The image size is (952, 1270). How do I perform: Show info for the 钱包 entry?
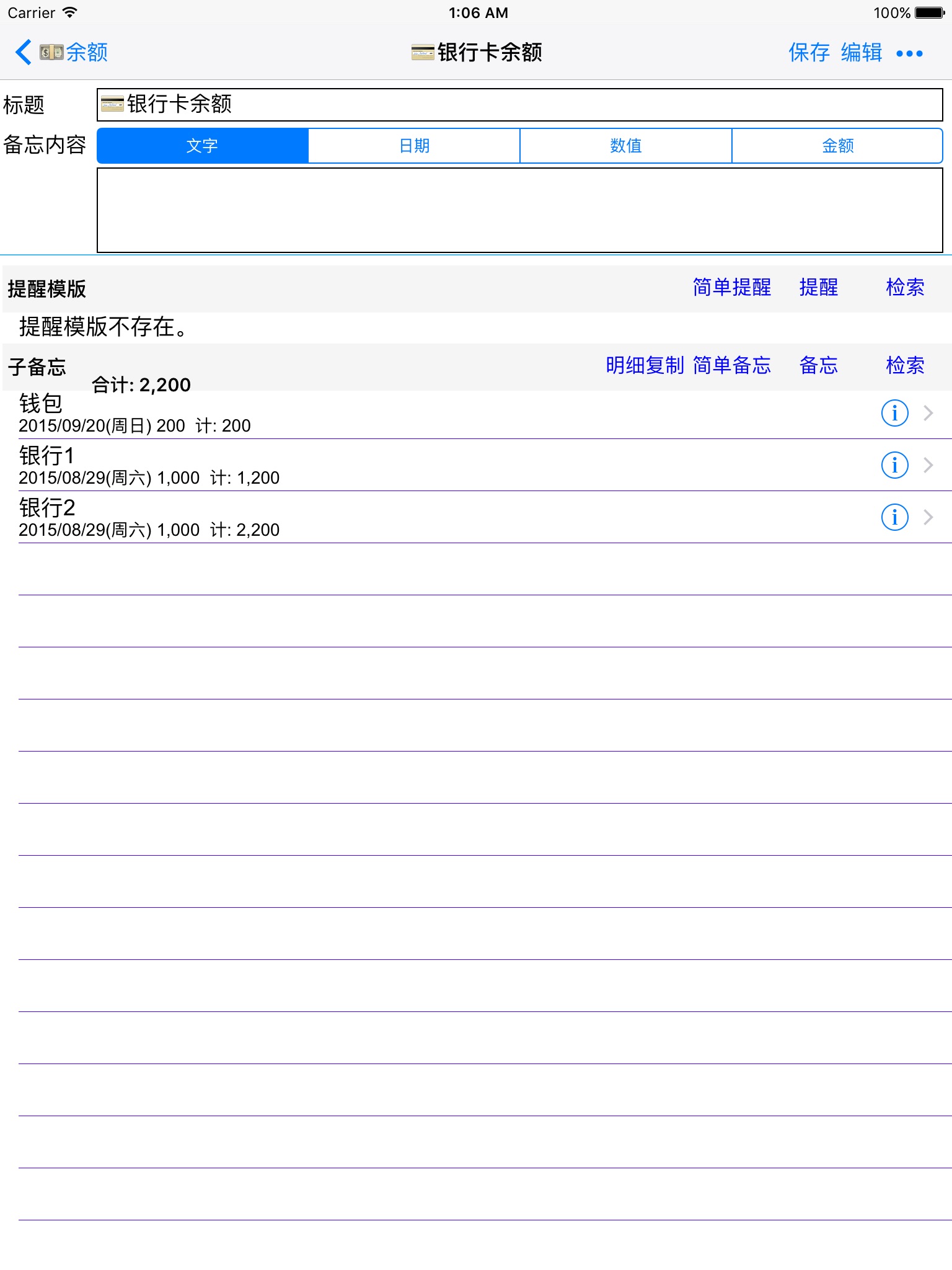[895, 413]
